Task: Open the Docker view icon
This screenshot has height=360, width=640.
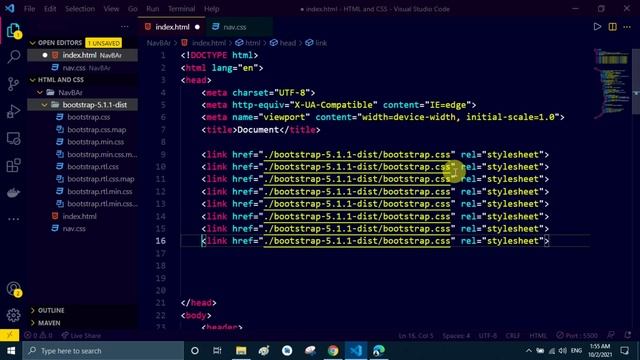Action: (x=13, y=192)
